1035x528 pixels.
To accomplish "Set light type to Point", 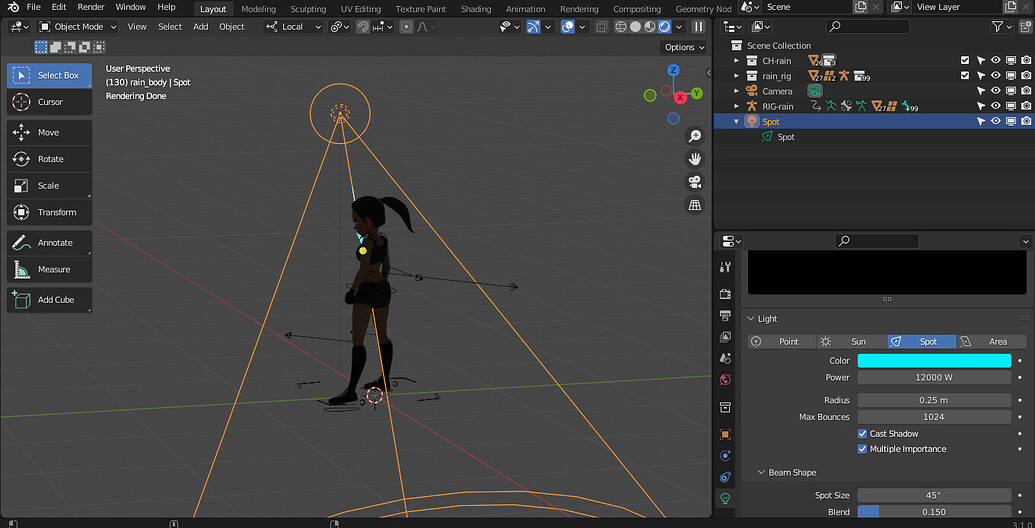I will pyautogui.click(x=783, y=342).
